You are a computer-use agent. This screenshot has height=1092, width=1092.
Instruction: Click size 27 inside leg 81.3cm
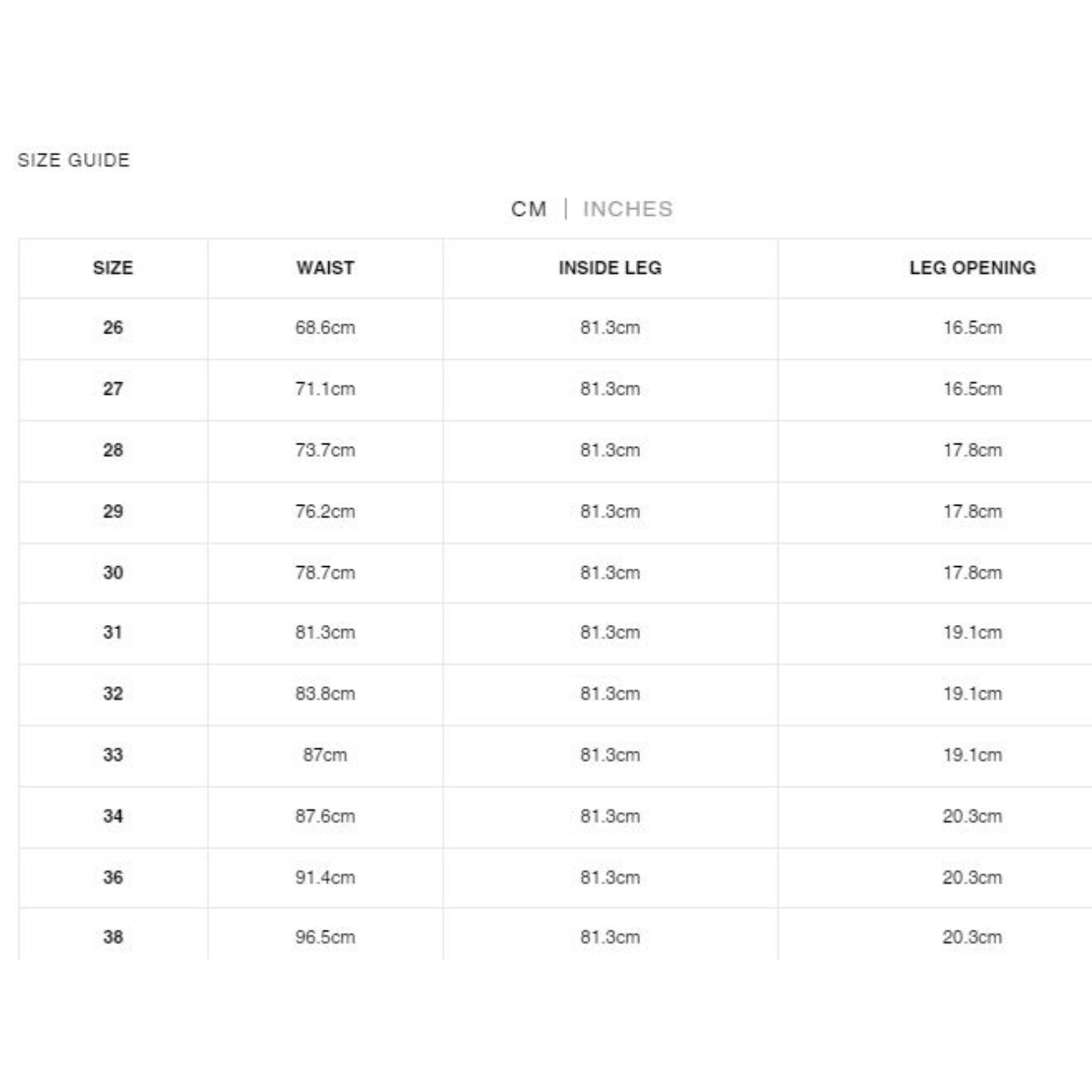pyautogui.click(x=610, y=389)
